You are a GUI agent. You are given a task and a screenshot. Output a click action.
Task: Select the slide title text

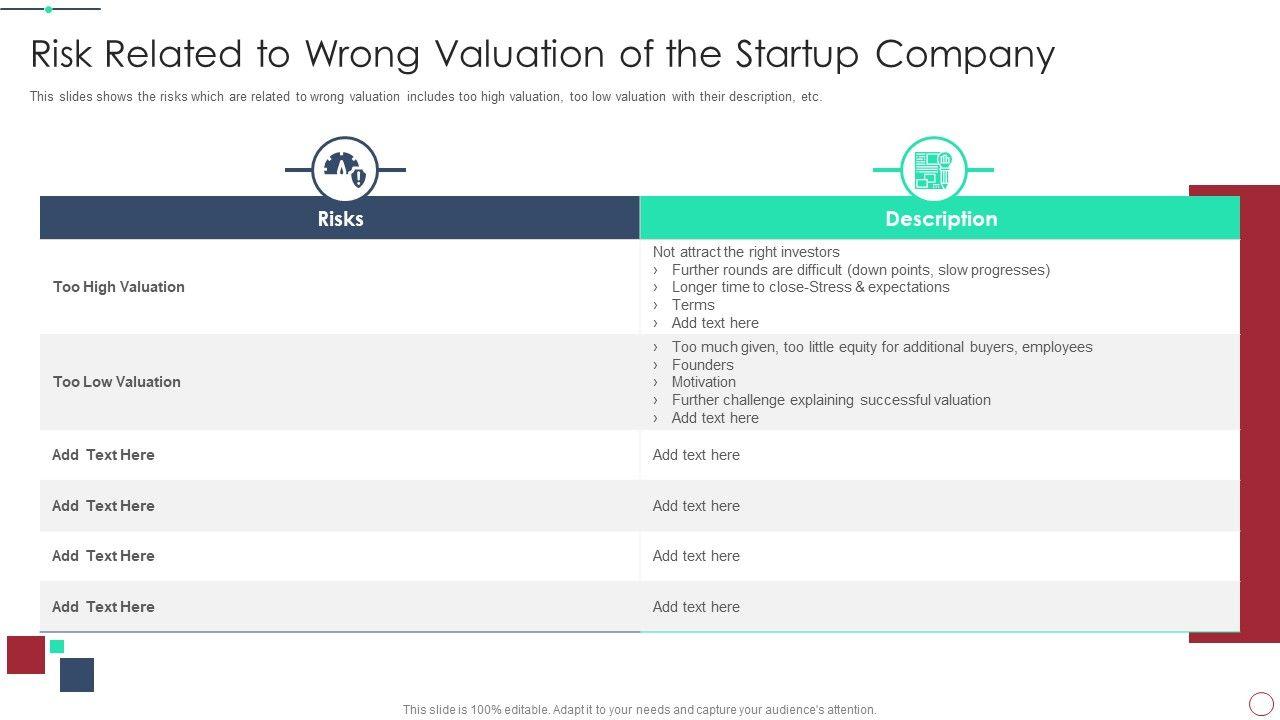(x=542, y=54)
